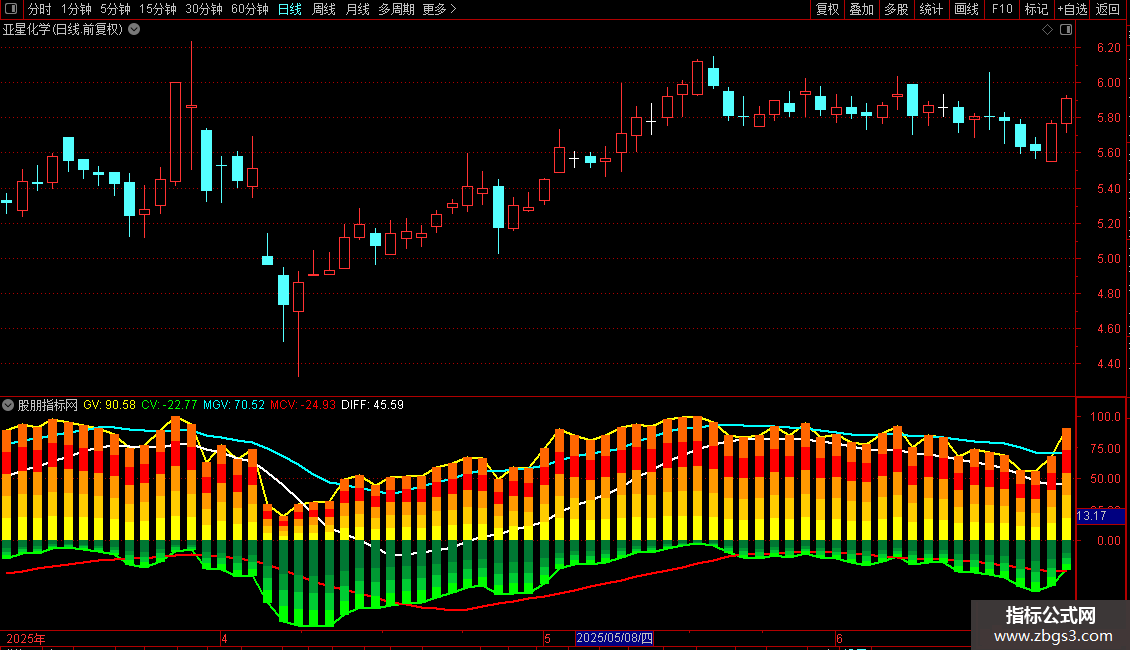Switch to 分时 intraday view
The width and height of the screenshot is (1130, 650).
coord(40,9)
